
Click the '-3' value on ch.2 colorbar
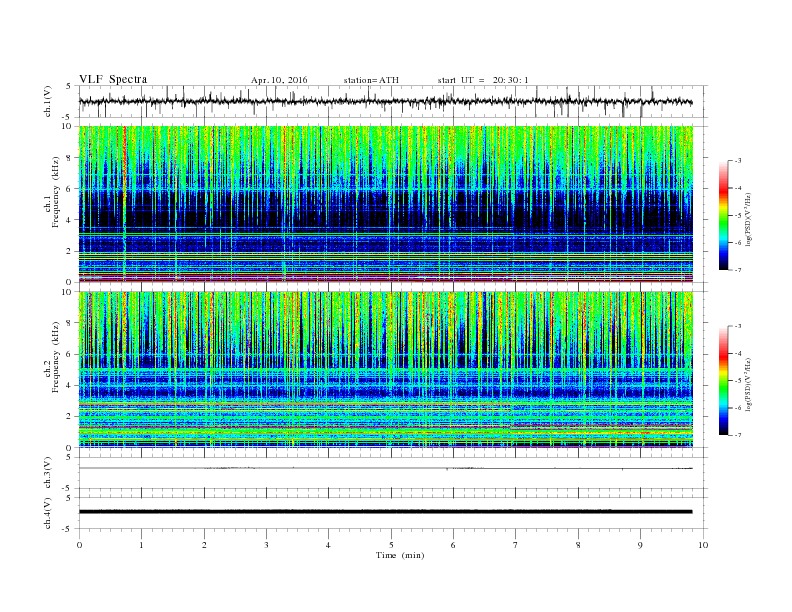pyautogui.click(x=737, y=326)
